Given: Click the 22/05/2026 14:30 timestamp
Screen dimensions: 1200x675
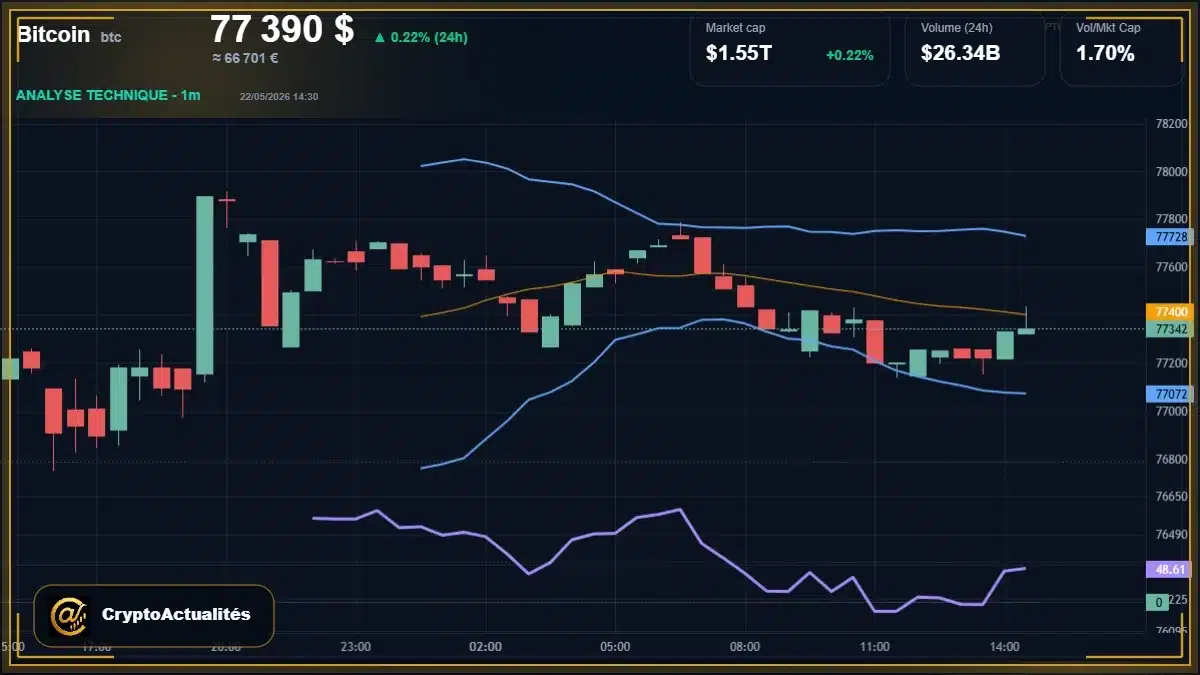Looking at the screenshot, I should point(279,96).
